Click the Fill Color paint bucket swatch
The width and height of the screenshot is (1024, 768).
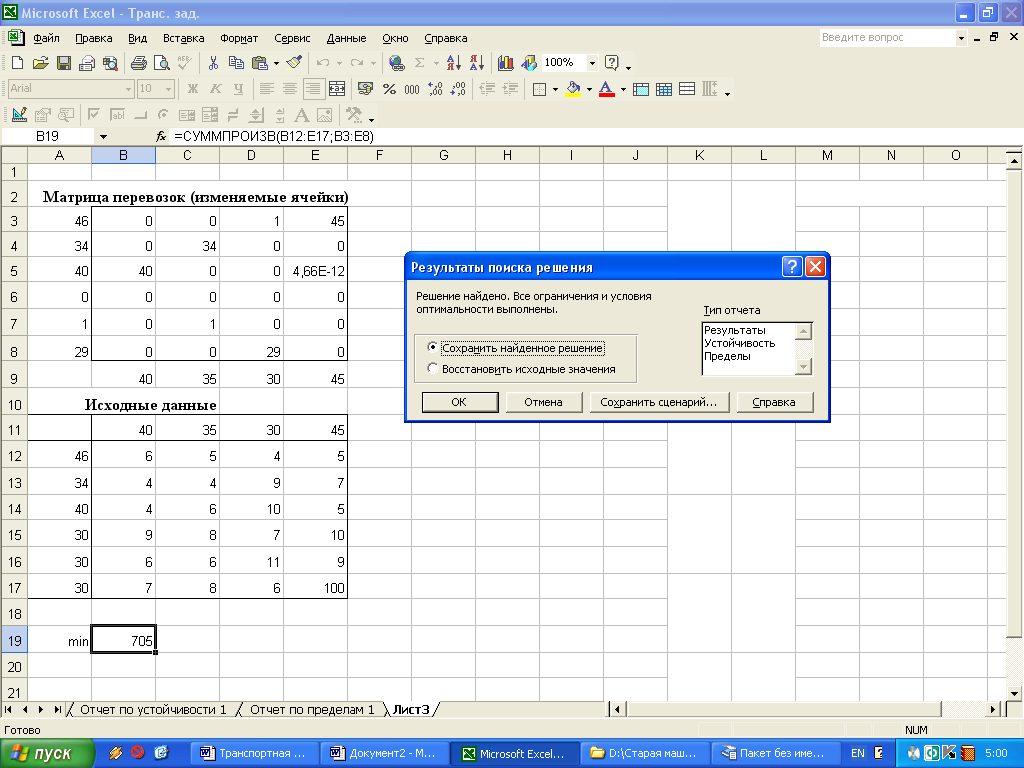coord(573,89)
